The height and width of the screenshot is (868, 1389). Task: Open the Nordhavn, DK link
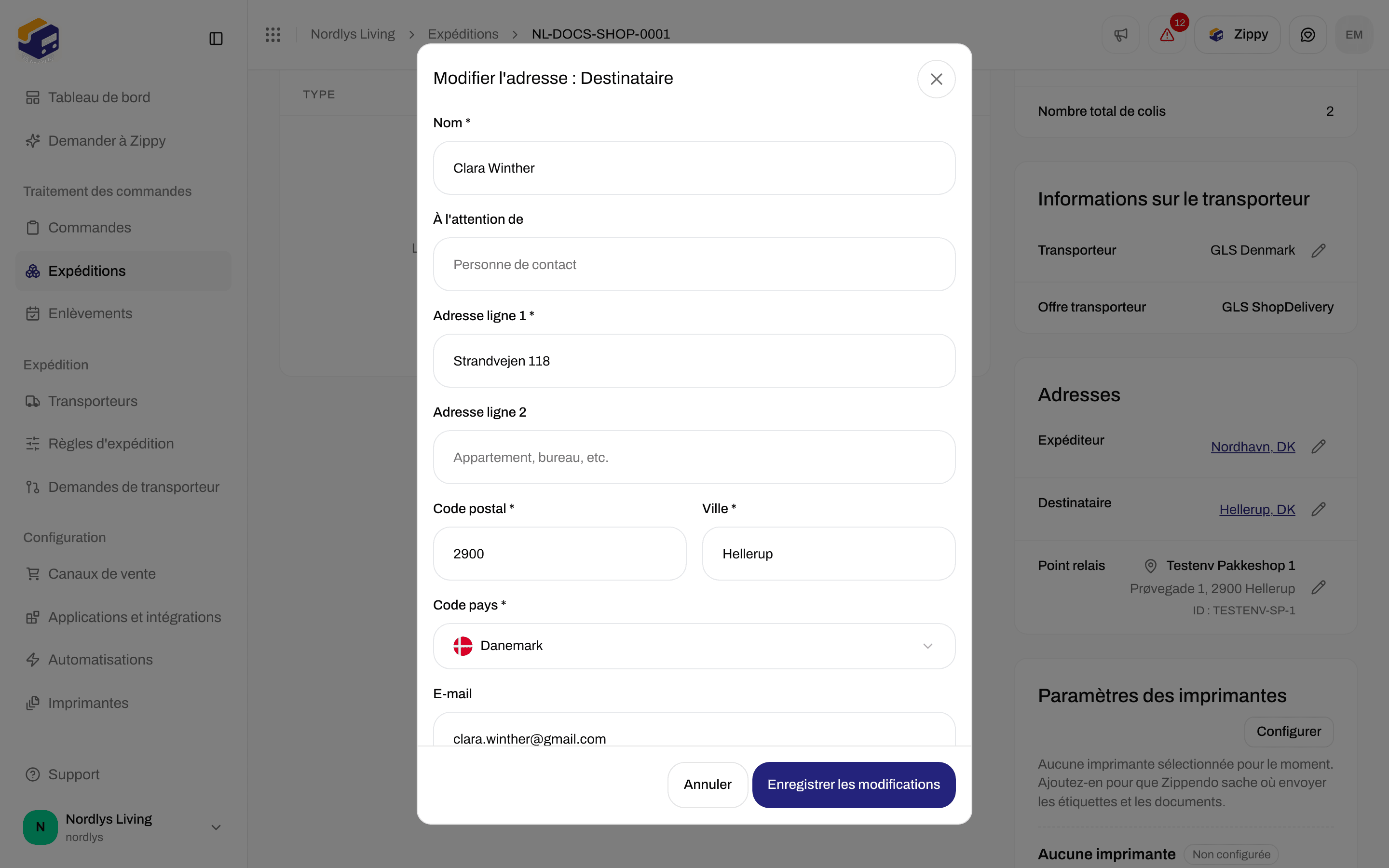pyautogui.click(x=1253, y=447)
